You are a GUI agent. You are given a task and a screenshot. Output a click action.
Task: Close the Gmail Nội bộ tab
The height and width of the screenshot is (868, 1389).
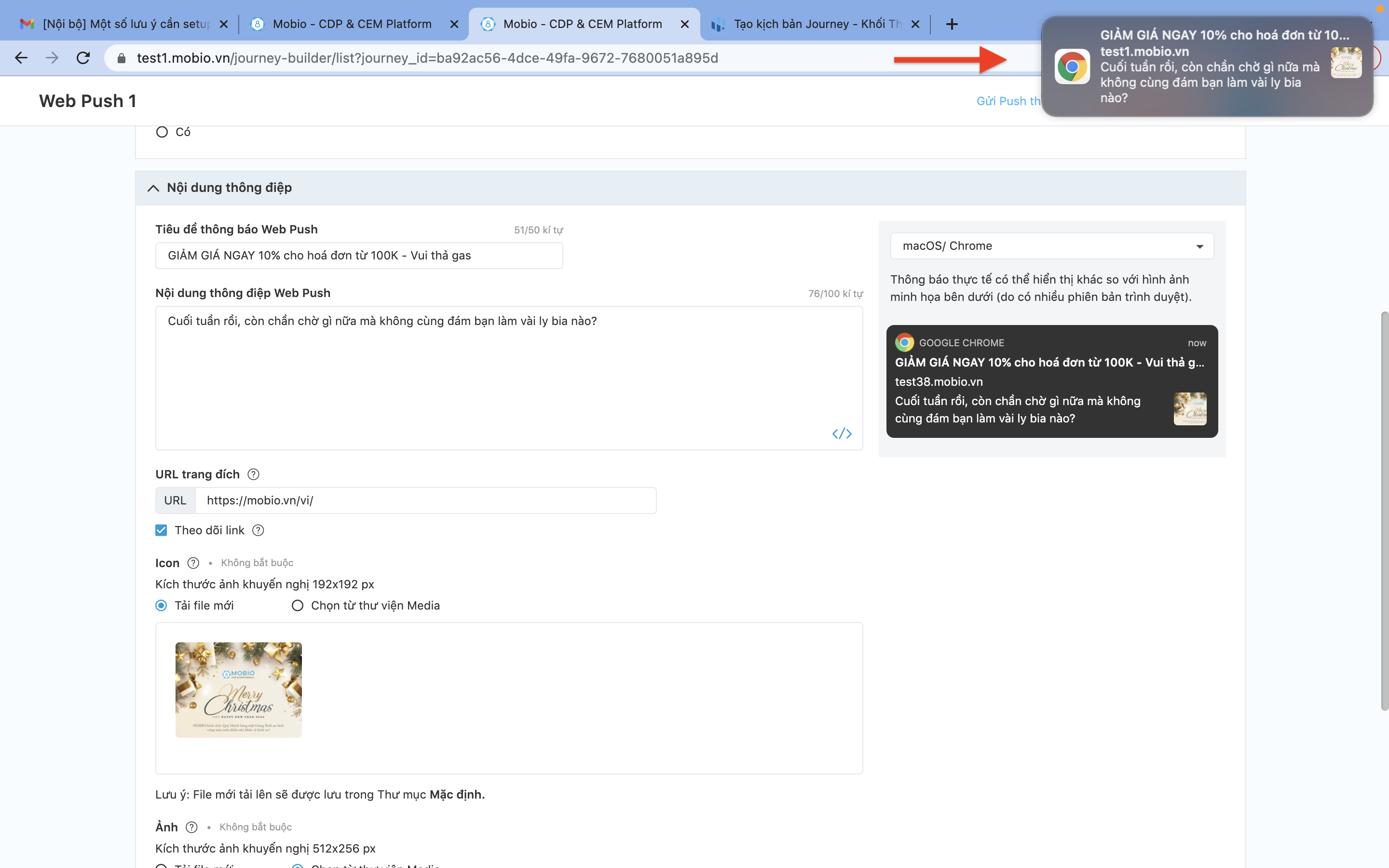click(x=224, y=24)
